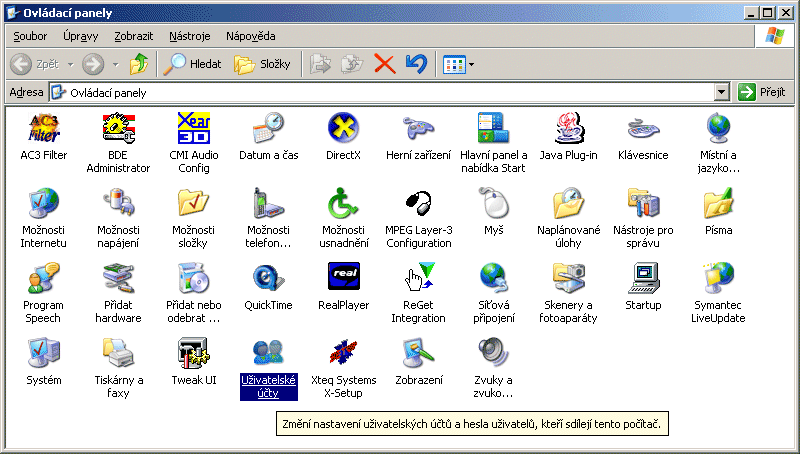Expand the address bar dropdown arrow

click(722, 92)
